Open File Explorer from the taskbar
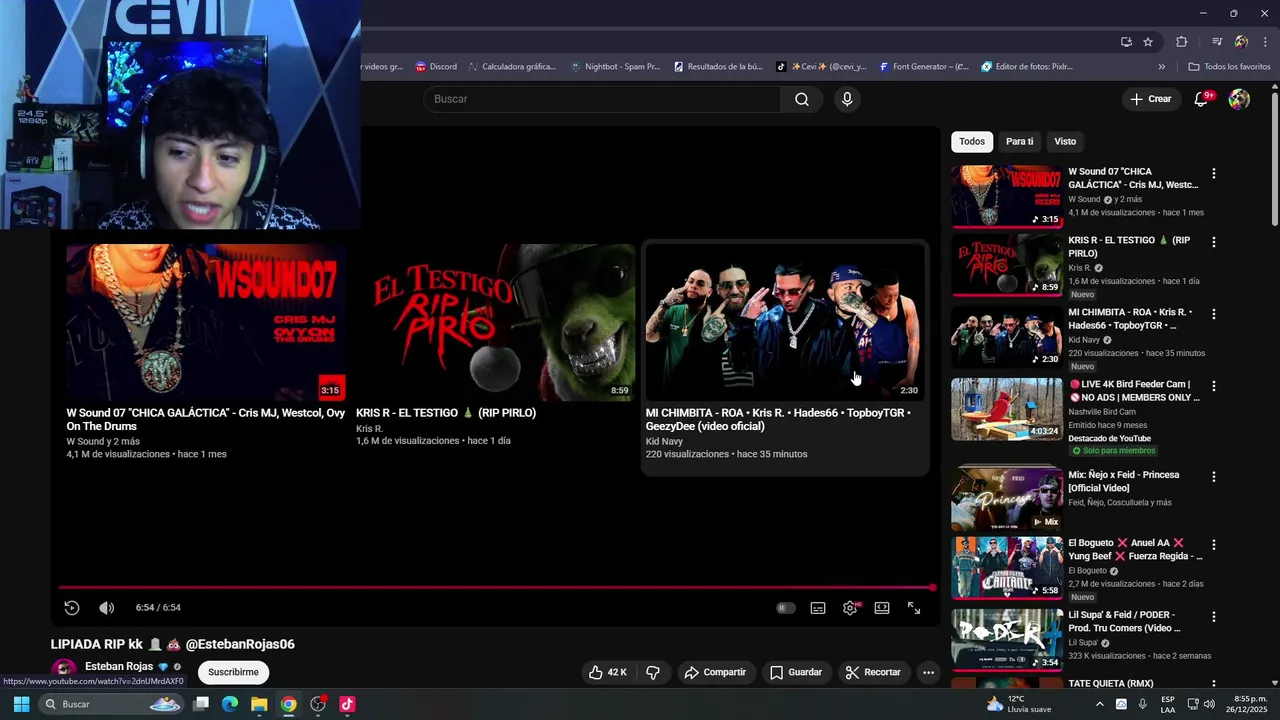1280x720 pixels. pos(259,704)
